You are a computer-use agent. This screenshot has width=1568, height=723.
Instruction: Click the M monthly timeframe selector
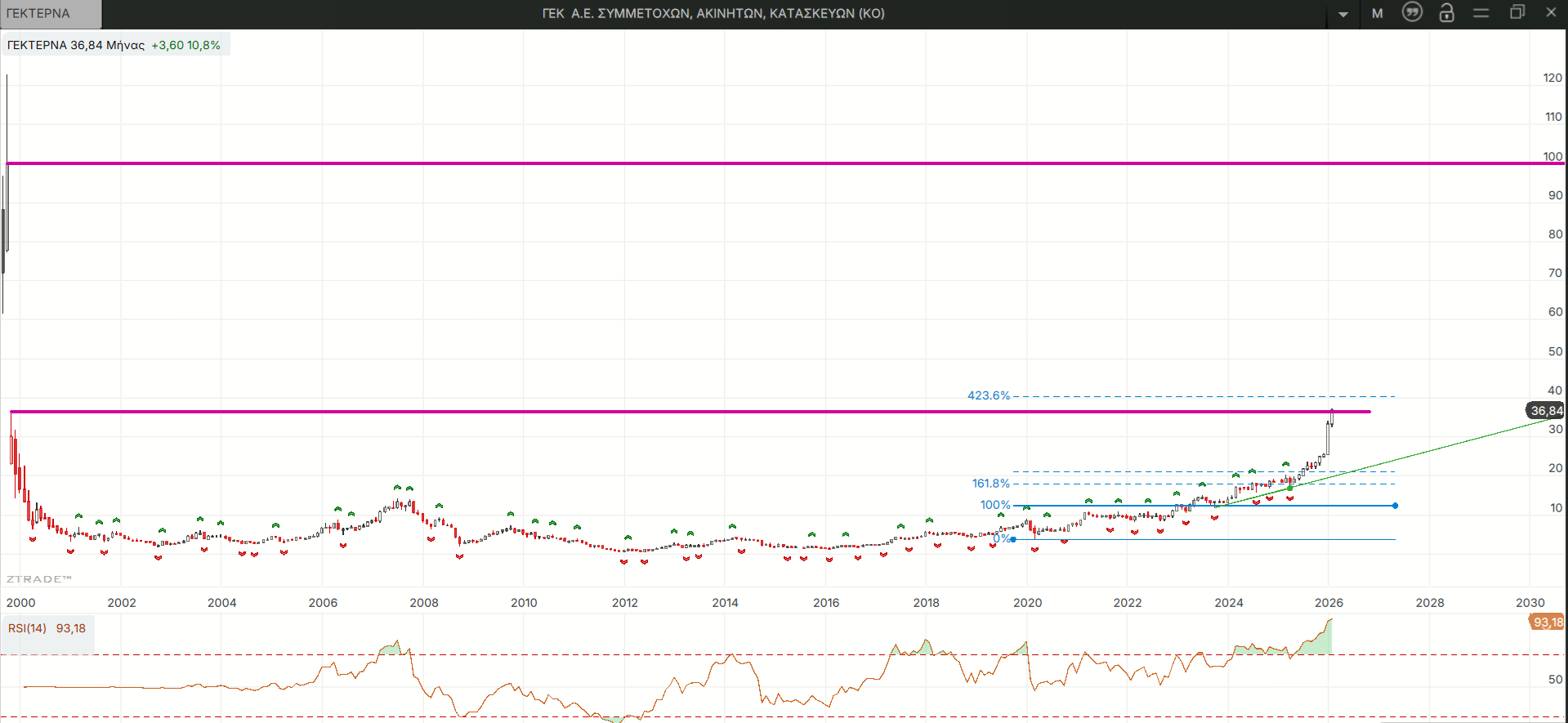click(x=1378, y=13)
